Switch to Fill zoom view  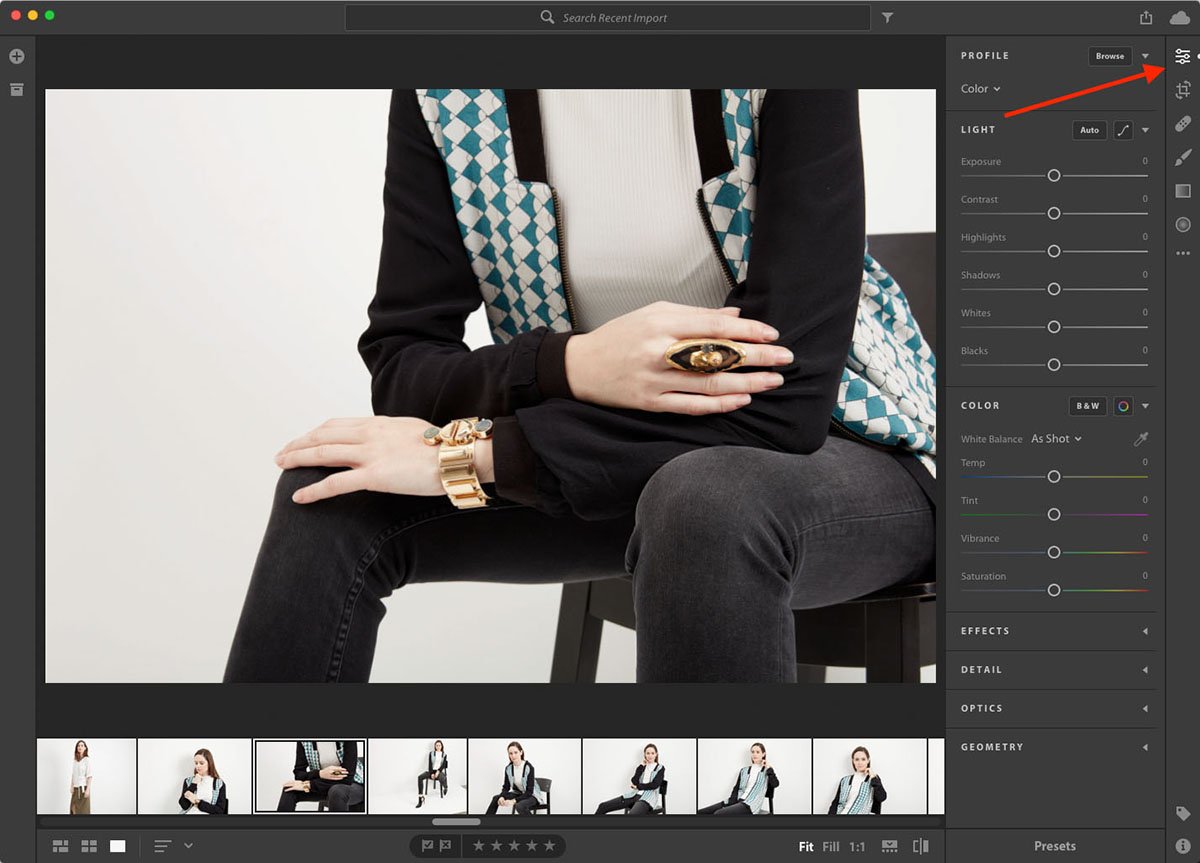[x=830, y=847]
